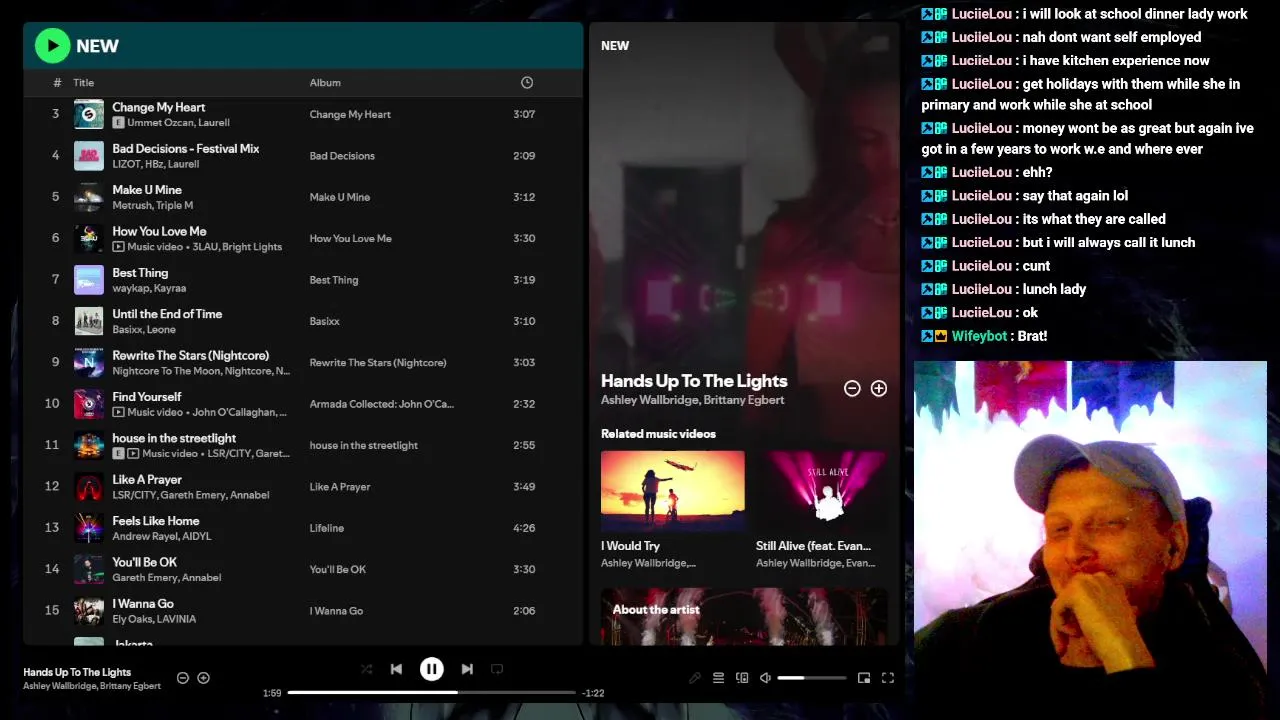The width and height of the screenshot is (1280, 720).
Task: Click house in the streetlight explicit badge
Action: pyautogui.click(x=118, y=453)
